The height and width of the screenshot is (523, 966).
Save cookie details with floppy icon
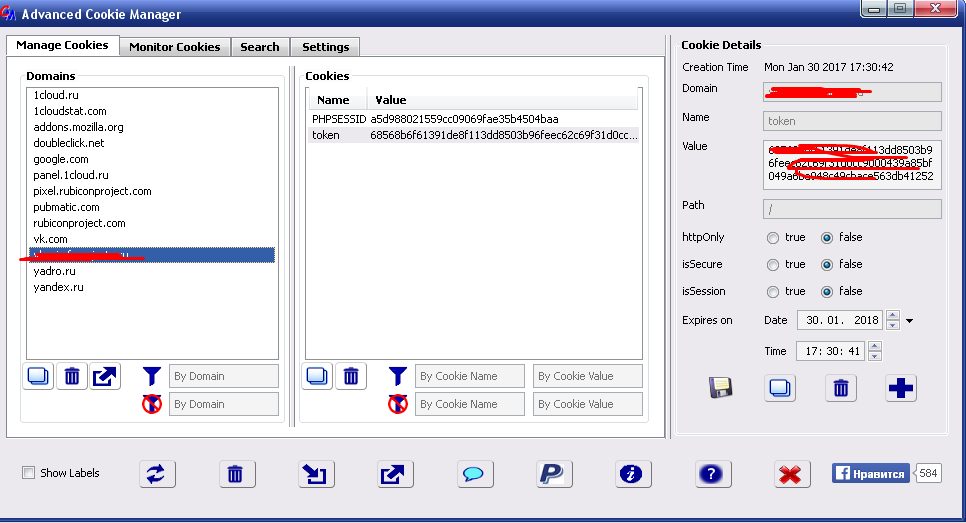tap(720, 388)
